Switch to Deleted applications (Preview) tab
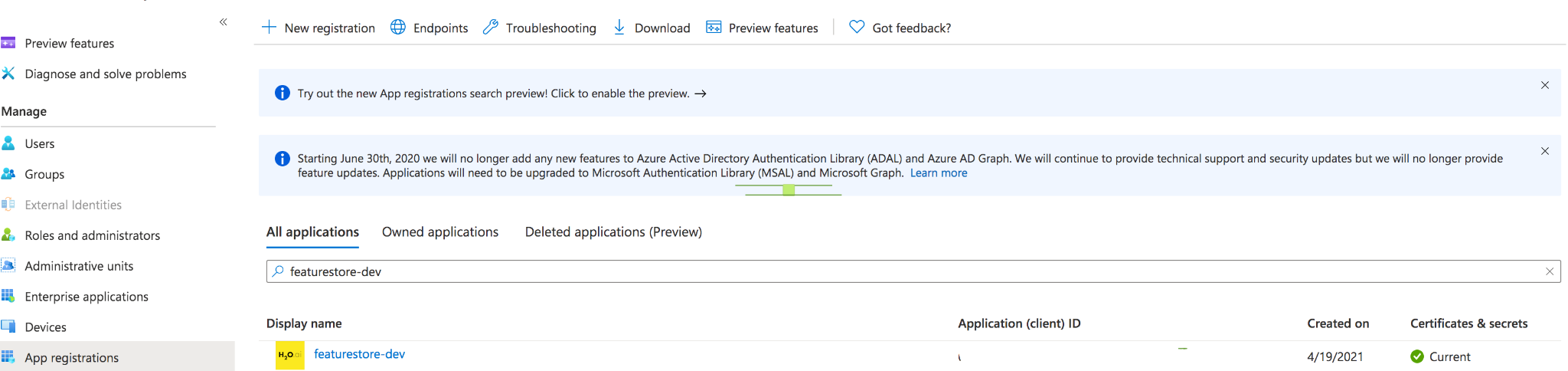Screen dimensions: 1568x371 click(613, 231)
